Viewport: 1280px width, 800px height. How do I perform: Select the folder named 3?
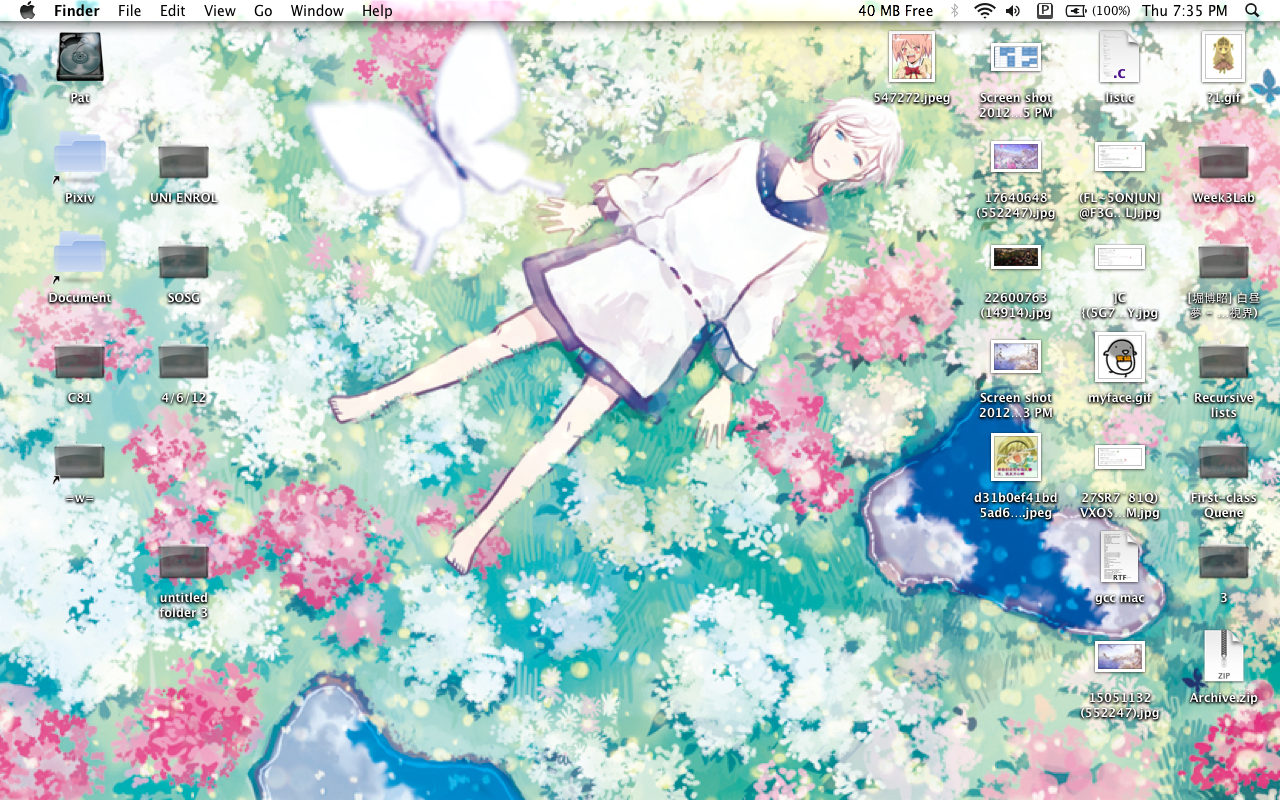point(1224,562)
